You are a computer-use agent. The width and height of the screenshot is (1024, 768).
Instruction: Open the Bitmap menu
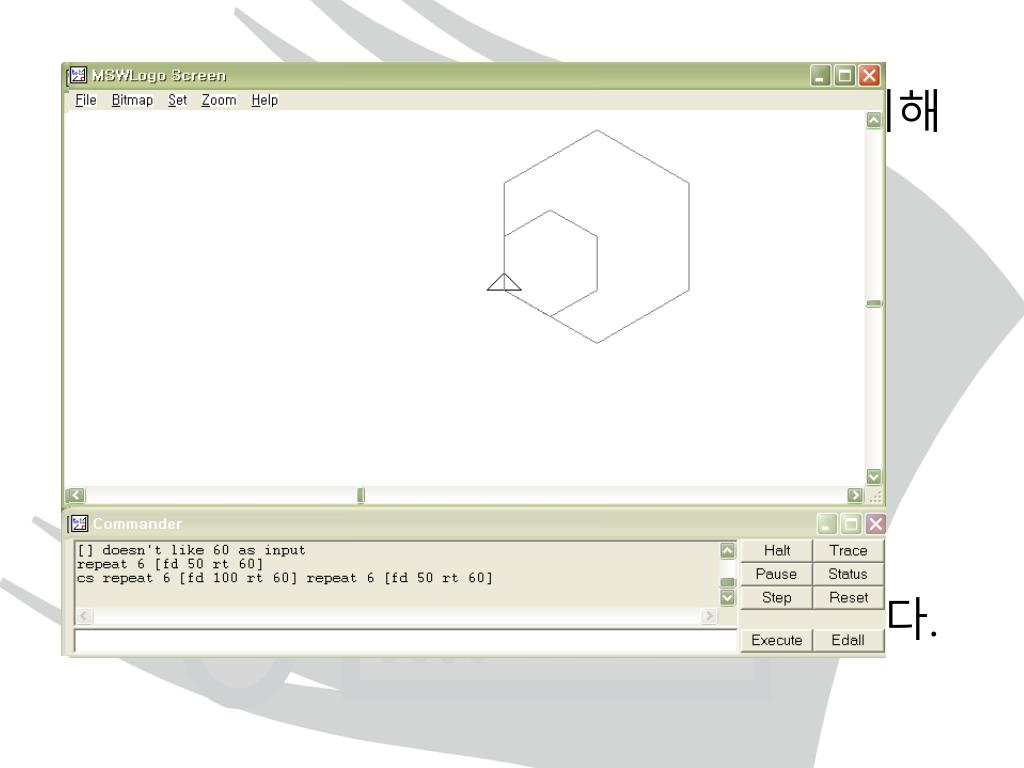click(x=132, y=100)
